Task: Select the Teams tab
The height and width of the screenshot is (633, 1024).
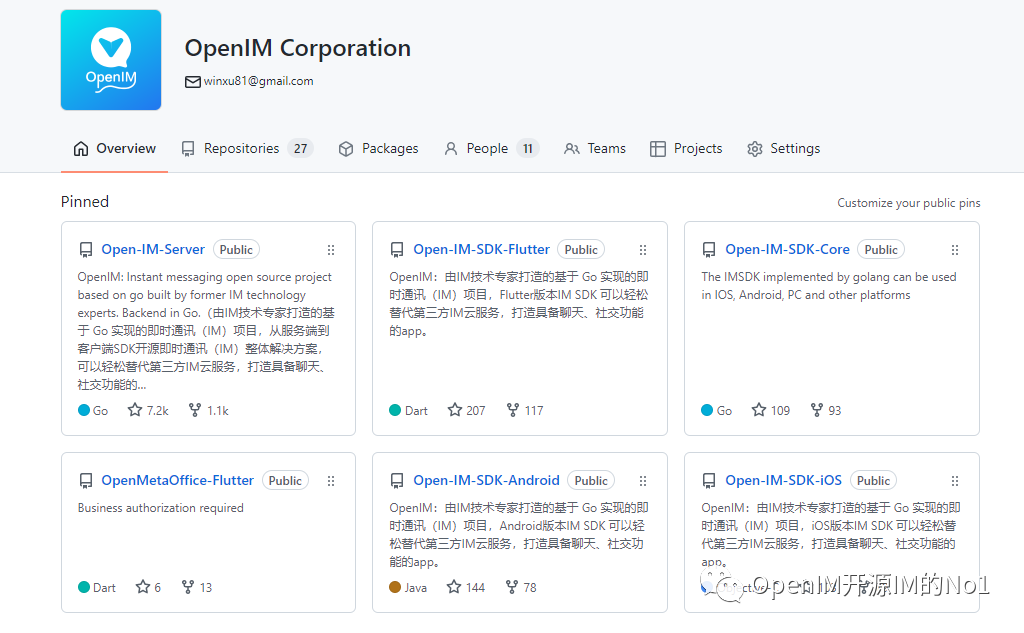Action: 595,148
